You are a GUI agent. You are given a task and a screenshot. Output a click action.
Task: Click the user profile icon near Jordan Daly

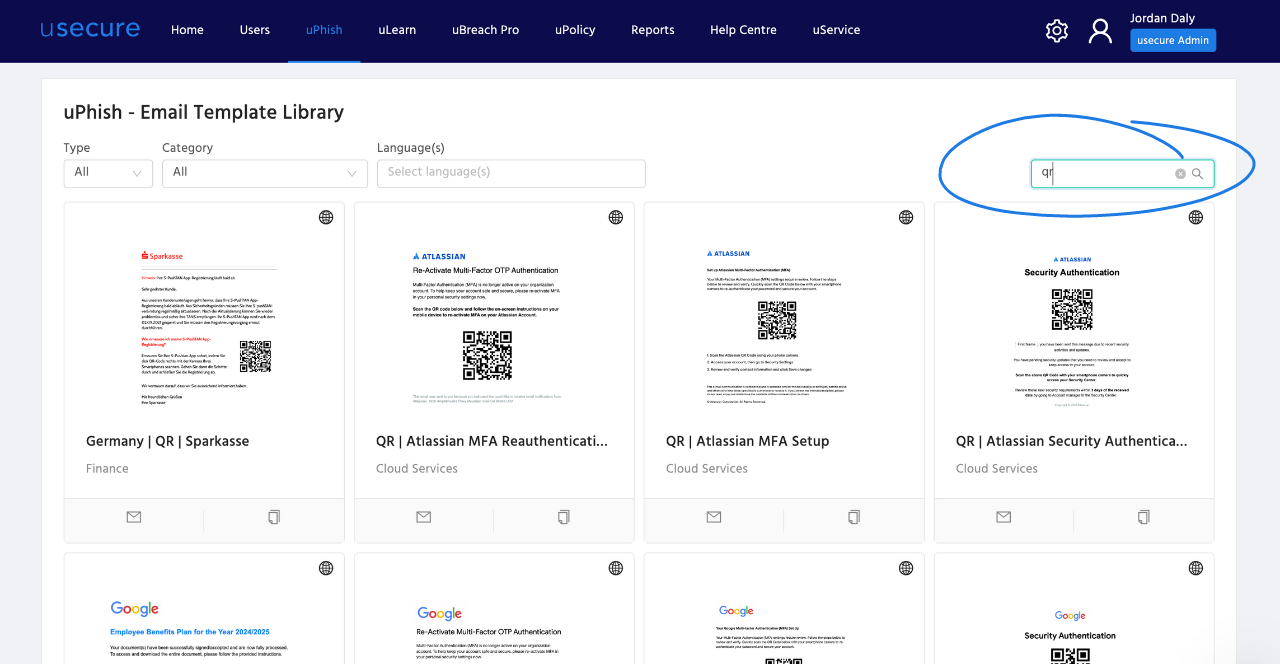(x=1100, y=31)
